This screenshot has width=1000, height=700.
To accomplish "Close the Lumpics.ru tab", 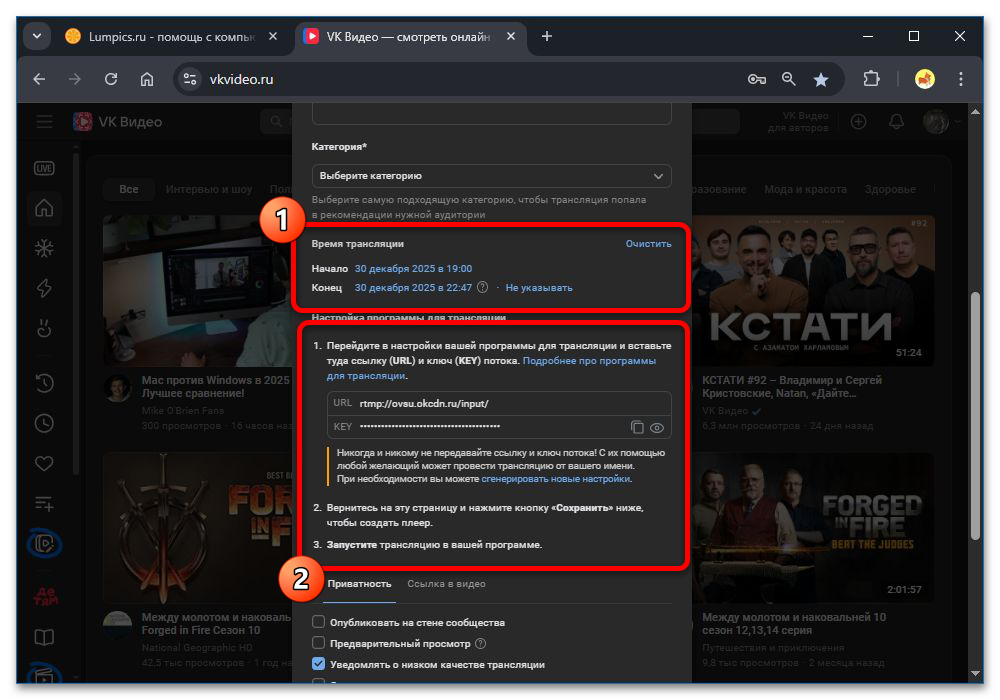I will pyautogui.click(x=273, y=36).
